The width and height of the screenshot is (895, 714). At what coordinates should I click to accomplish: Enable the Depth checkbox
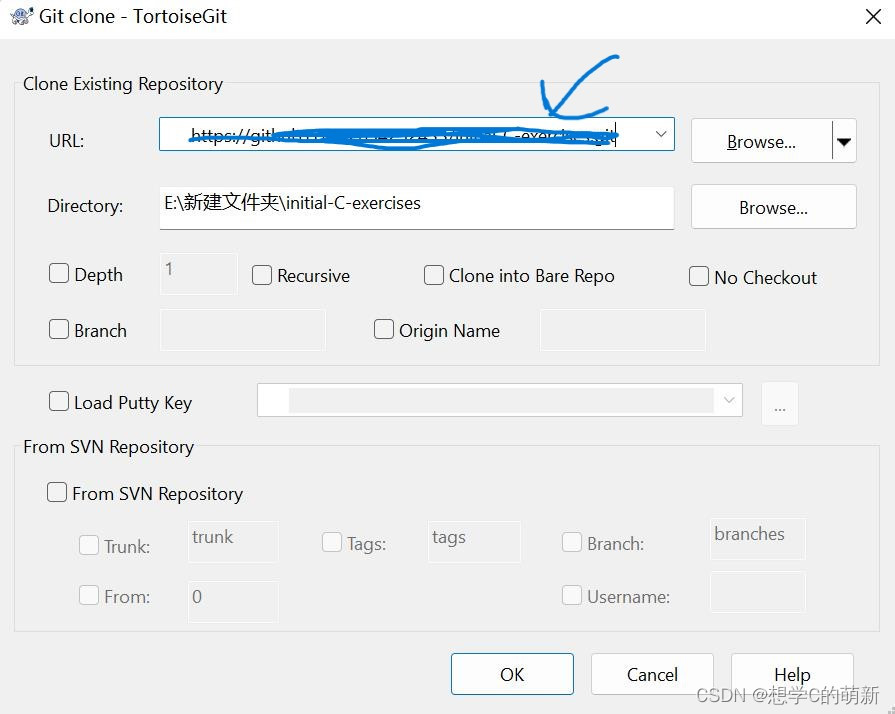pyautogui.click(x=59, y=273)
